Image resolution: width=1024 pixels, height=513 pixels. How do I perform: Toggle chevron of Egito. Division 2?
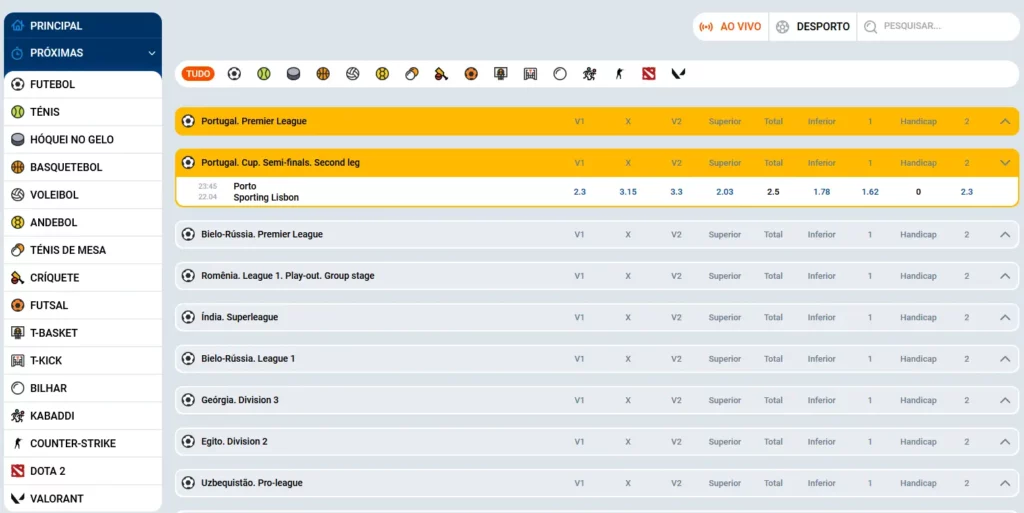pos(1005,441)
